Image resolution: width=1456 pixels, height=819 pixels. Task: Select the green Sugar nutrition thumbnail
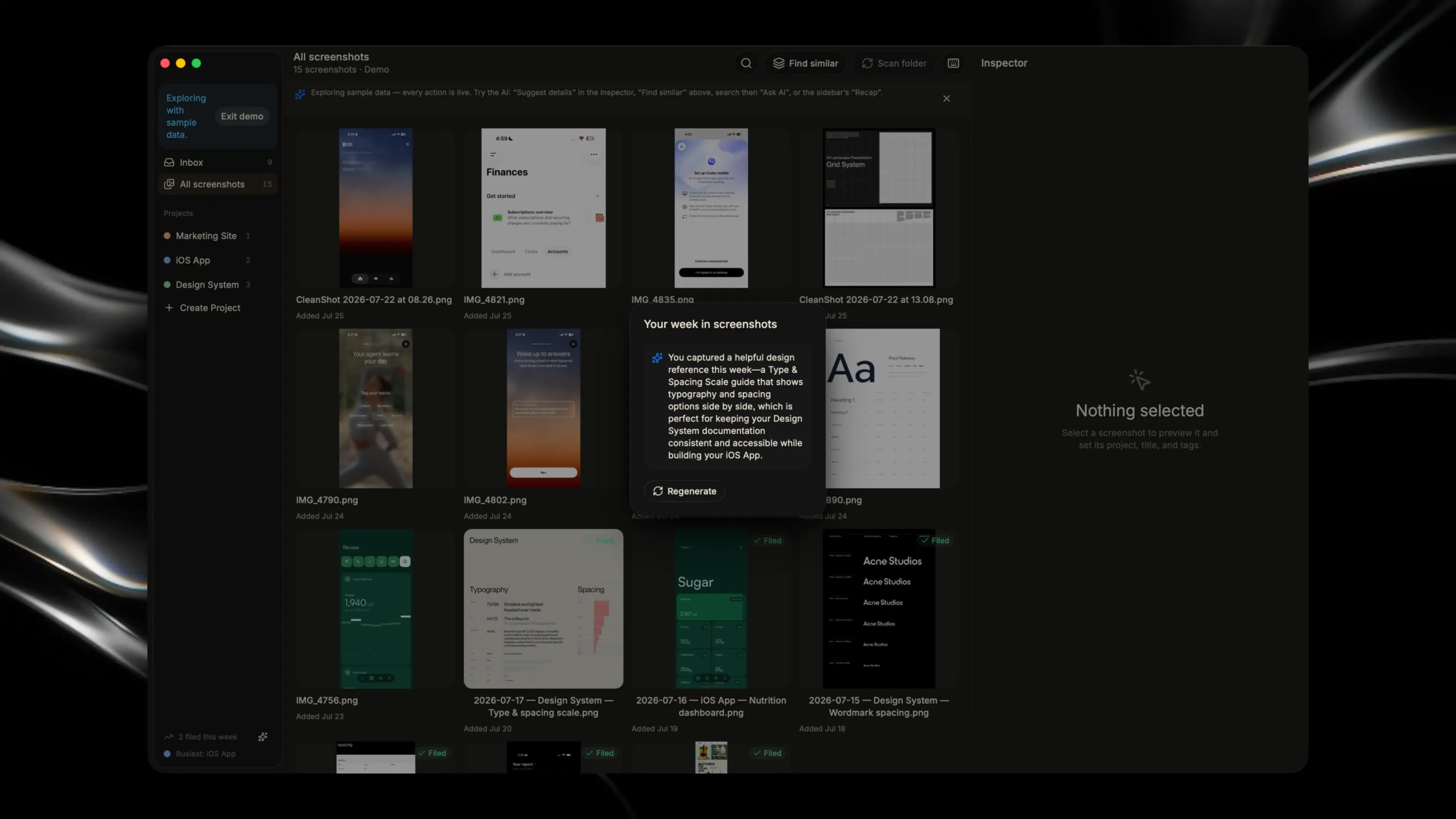pyautogui.click(x=711, y=609)
